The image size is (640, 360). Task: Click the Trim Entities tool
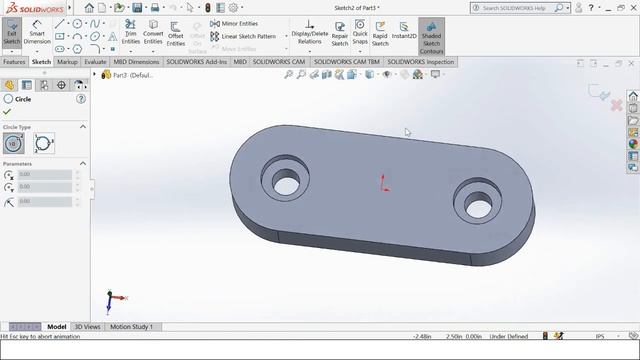tap(131, 32)
